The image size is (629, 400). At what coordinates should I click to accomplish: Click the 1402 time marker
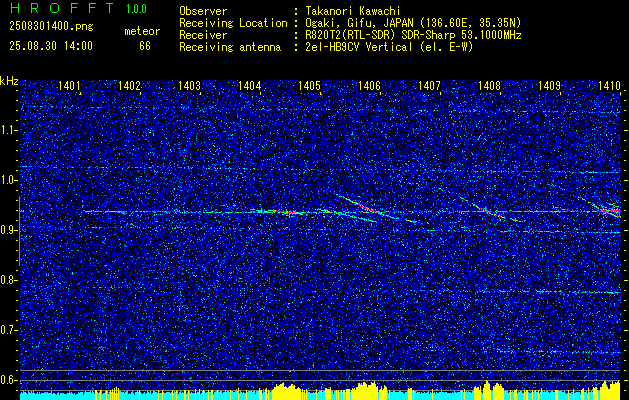click(x=130, y=85)
